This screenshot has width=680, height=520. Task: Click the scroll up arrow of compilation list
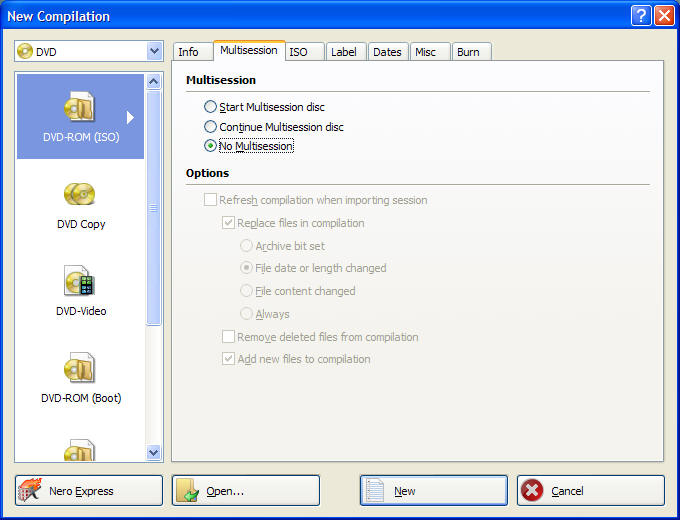click(154, 82)
